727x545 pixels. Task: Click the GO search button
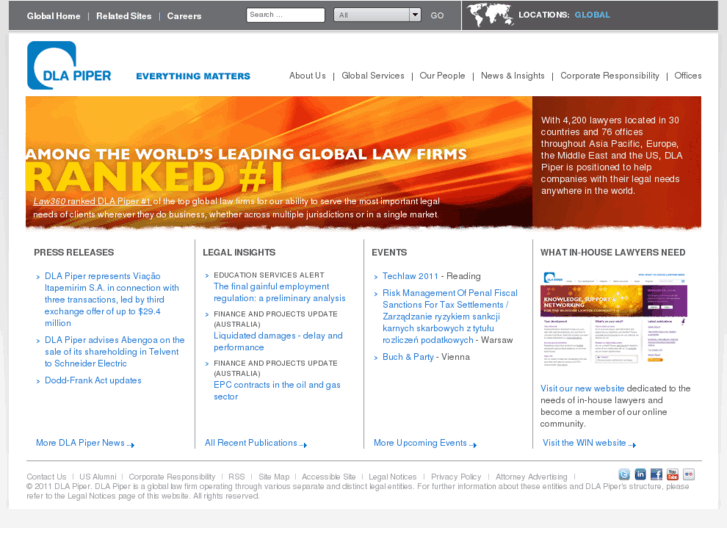(437, 15)
